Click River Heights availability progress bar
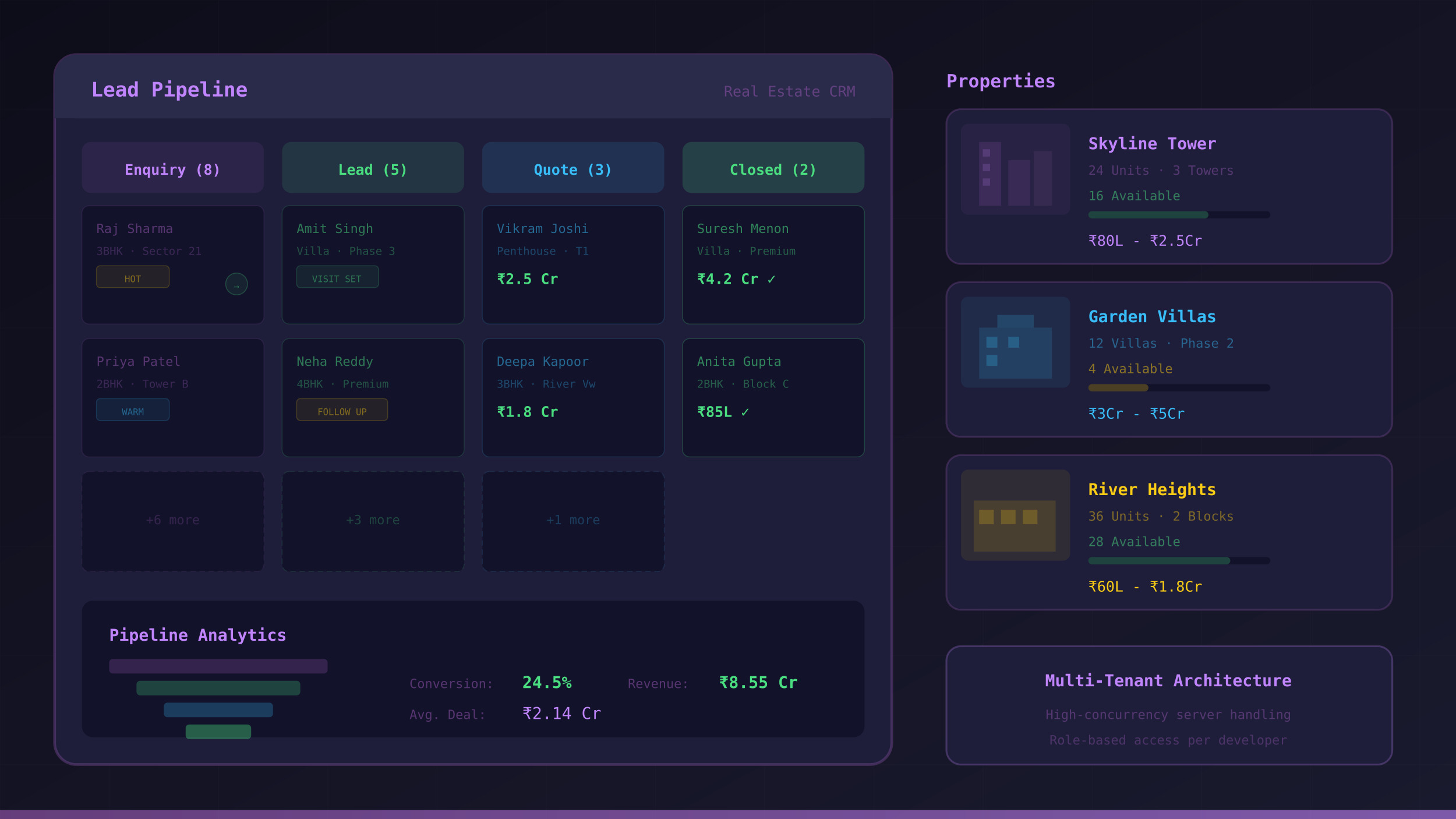Screen dimensions: 1456x819 [x=1179, y=561]
